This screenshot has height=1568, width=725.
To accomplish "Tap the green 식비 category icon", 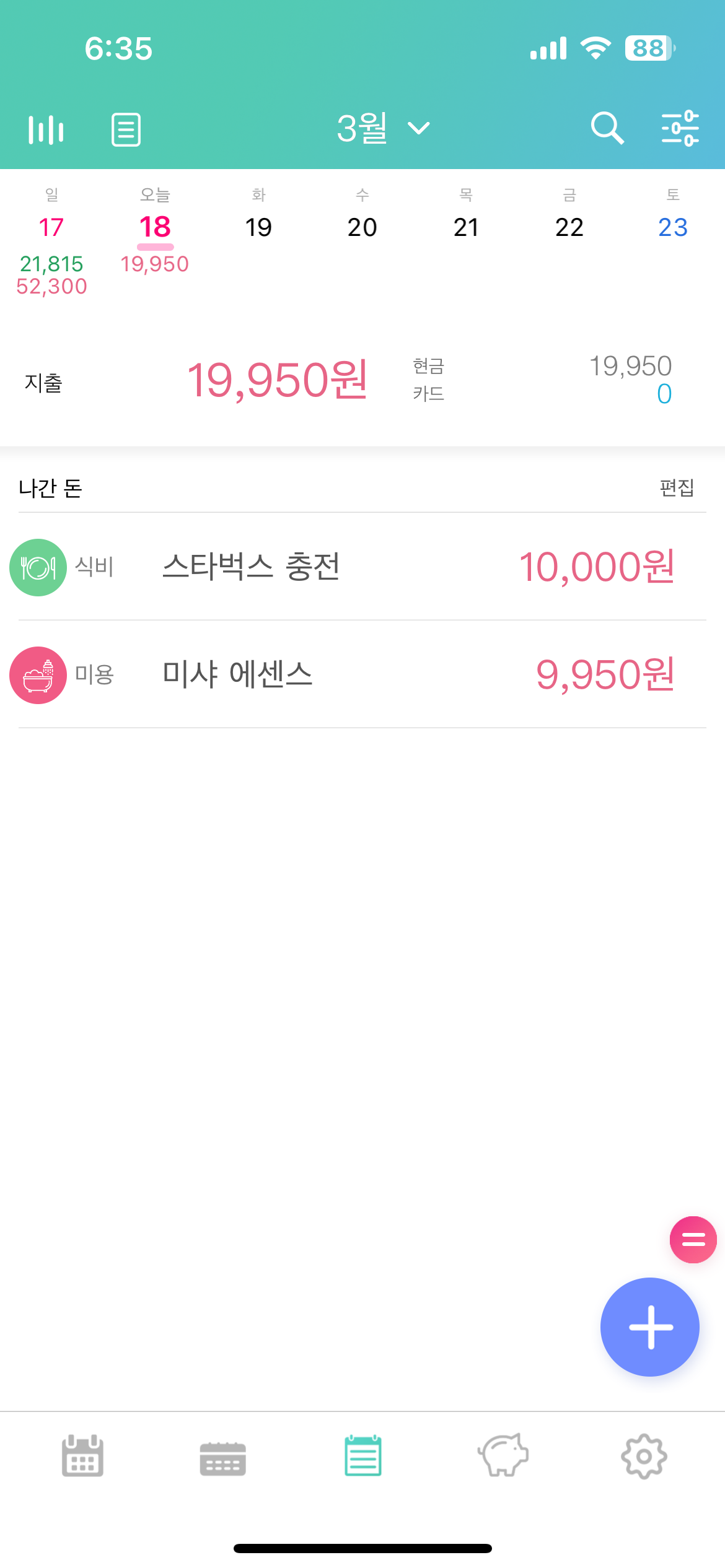I will click(38, 567).
